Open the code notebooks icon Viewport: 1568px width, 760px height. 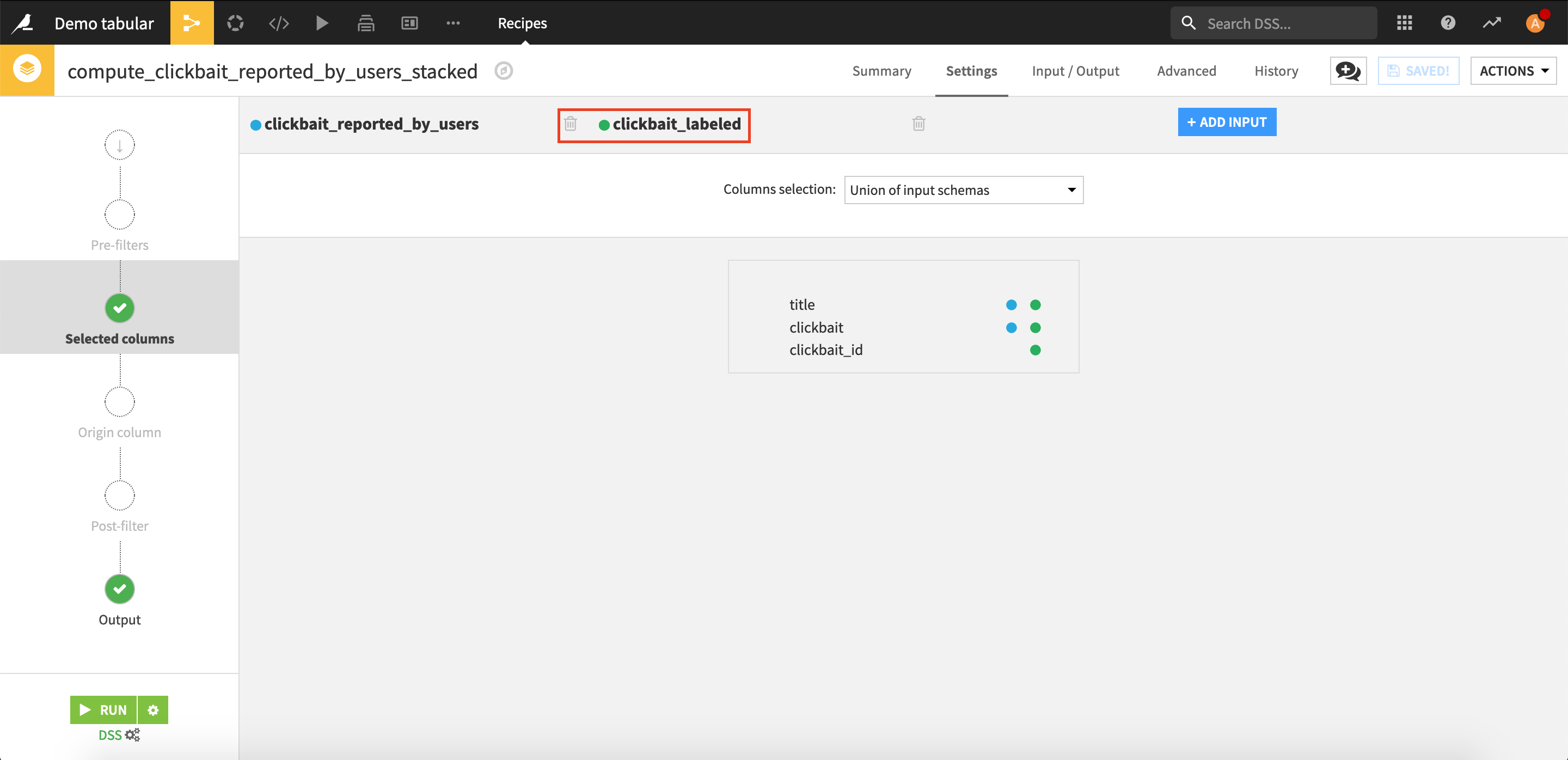(x=279, y=23)
